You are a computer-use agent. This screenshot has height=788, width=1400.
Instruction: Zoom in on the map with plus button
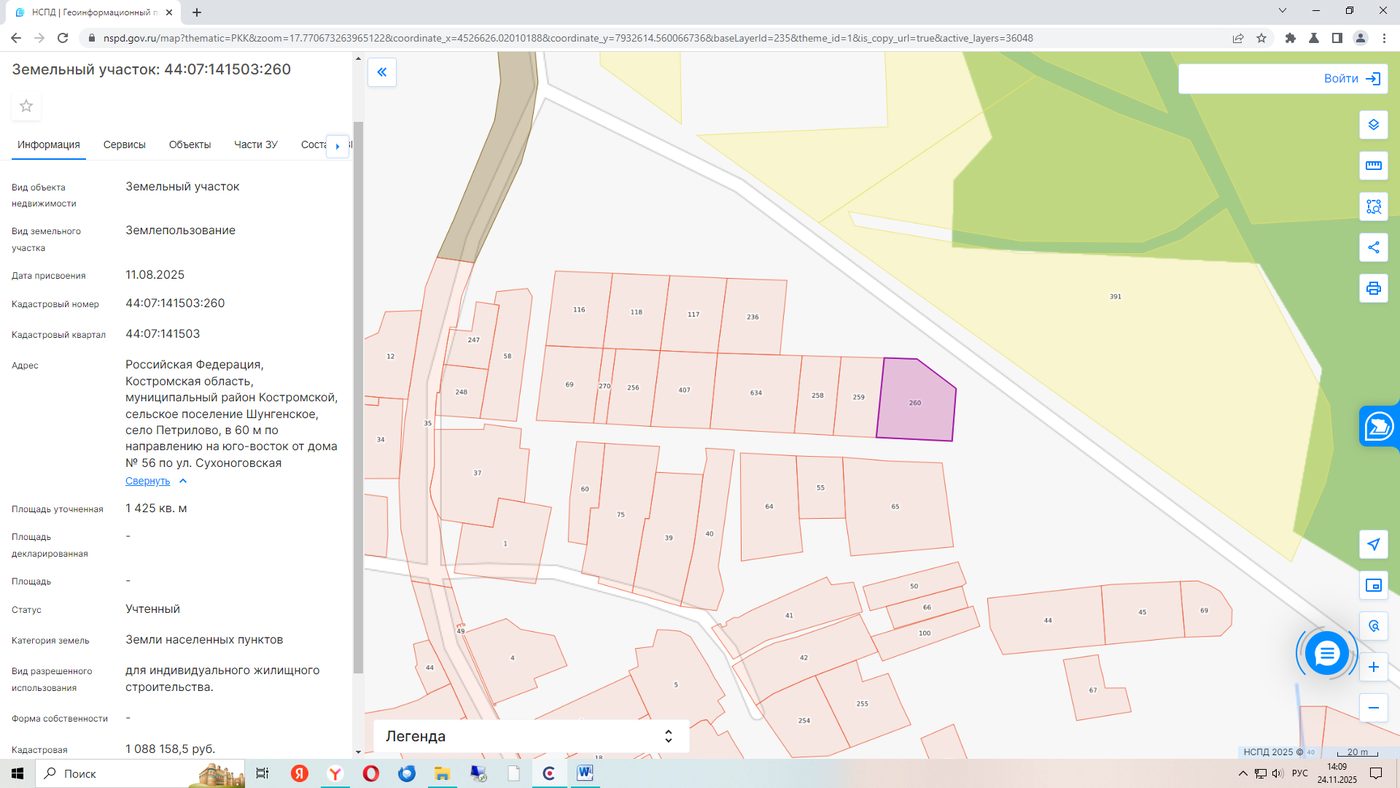(x=1373, y=667)
